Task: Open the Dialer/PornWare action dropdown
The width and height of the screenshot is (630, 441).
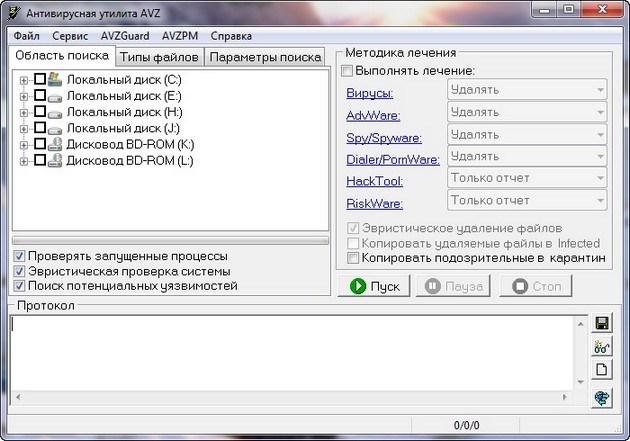Action: tap(527, 156)
